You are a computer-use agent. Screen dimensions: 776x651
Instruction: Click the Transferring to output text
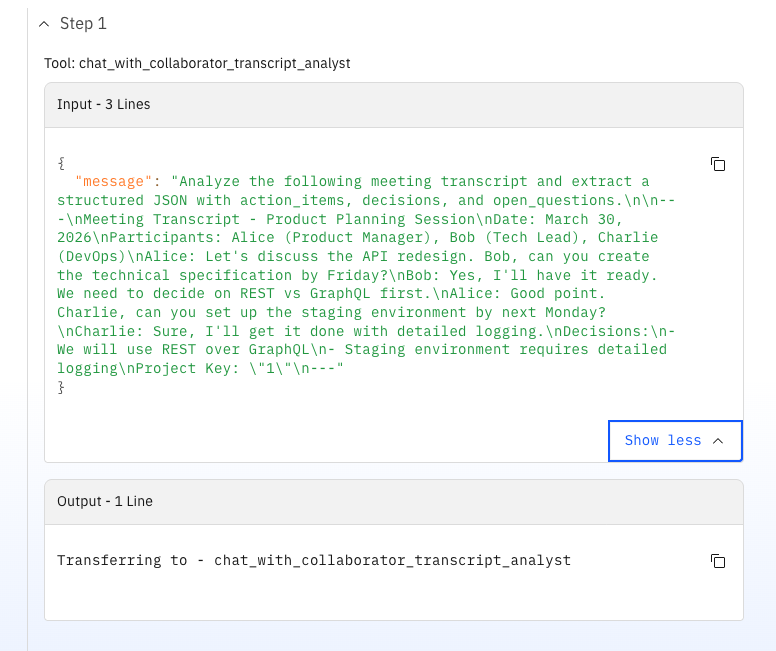[313, 561]
